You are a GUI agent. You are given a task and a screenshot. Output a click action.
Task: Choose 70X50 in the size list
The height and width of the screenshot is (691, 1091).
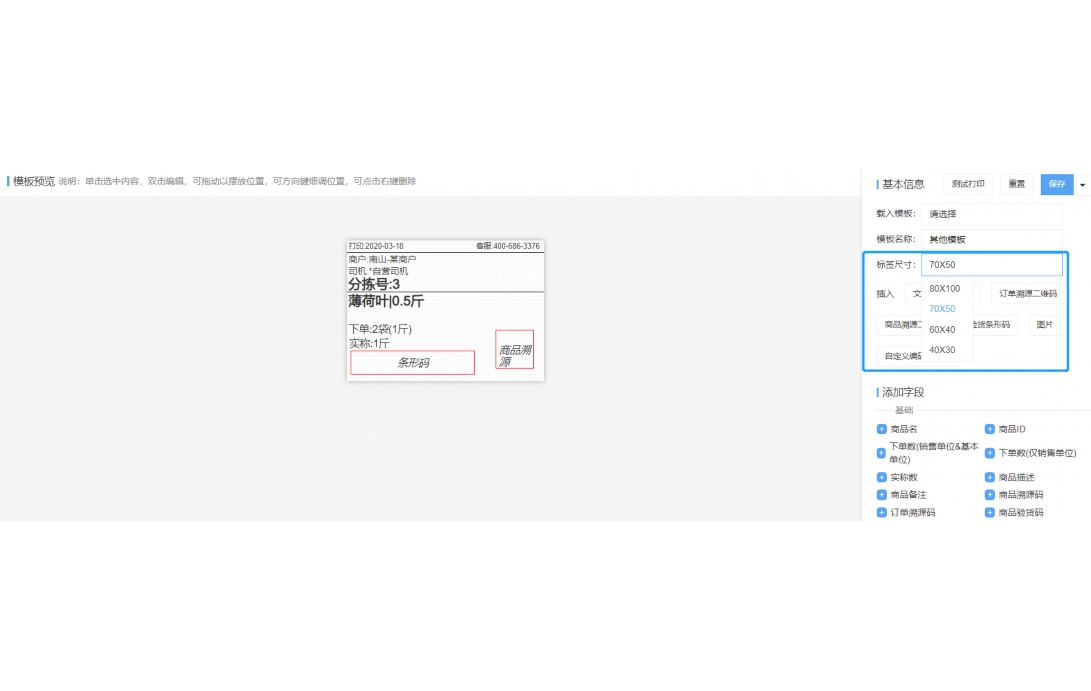point(943,308)
